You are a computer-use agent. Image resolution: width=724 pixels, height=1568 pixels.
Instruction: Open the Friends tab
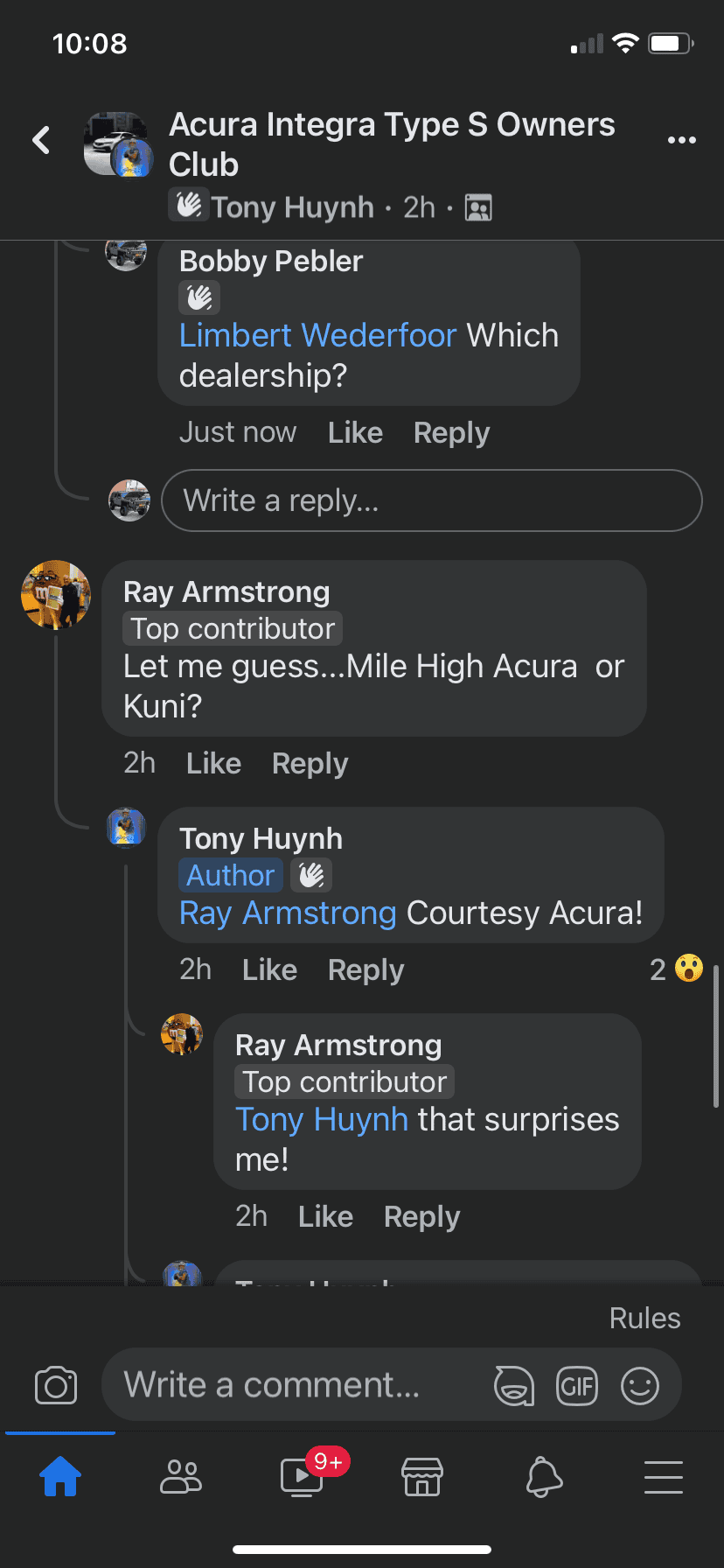click(181, 1477)
